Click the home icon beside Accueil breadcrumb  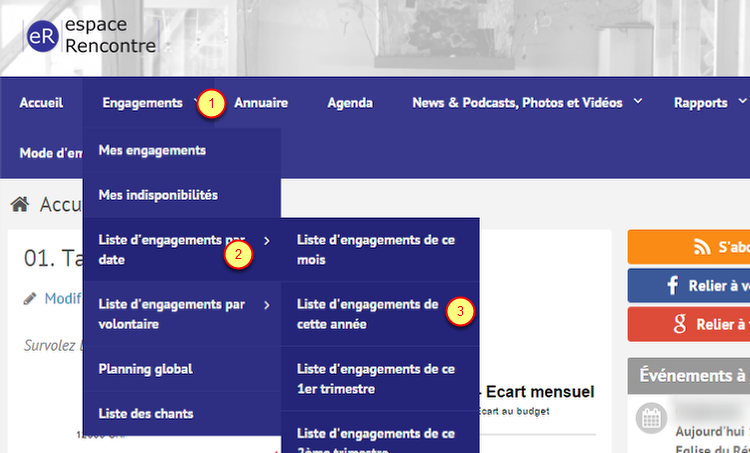(x=20, y=204)
